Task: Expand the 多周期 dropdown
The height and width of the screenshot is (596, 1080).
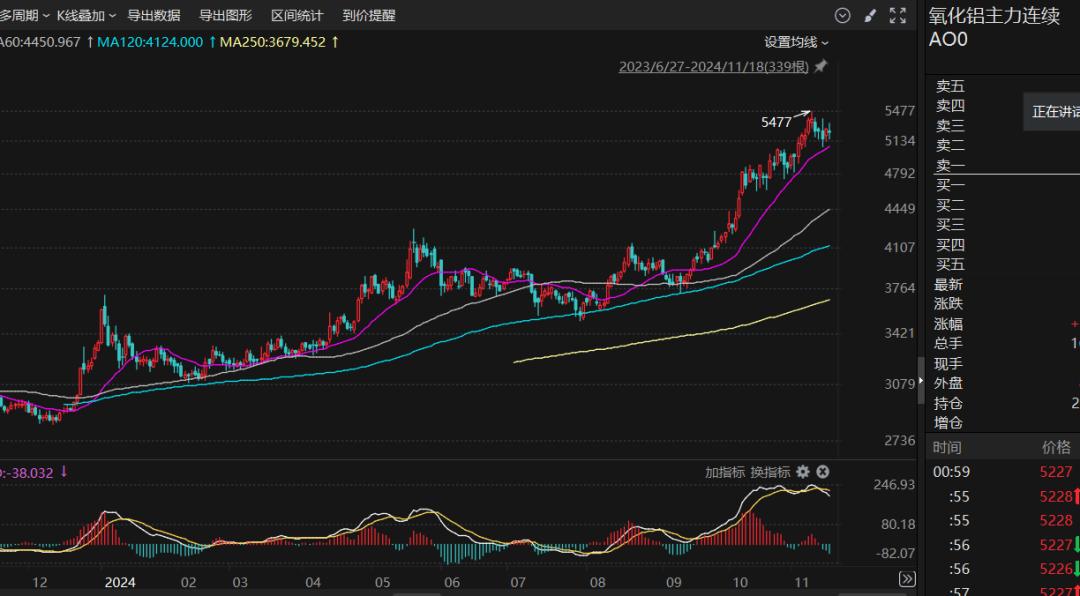Action: point(22,15)
